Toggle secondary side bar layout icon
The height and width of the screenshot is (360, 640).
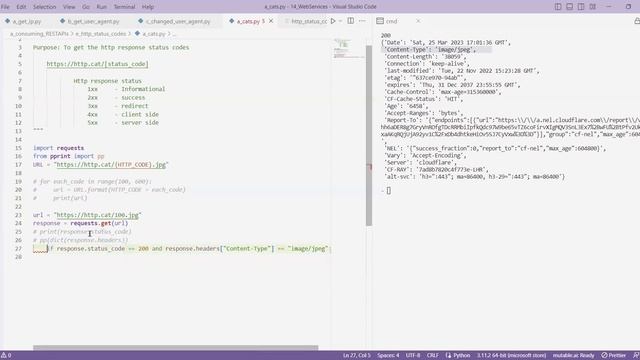(581, 7)
